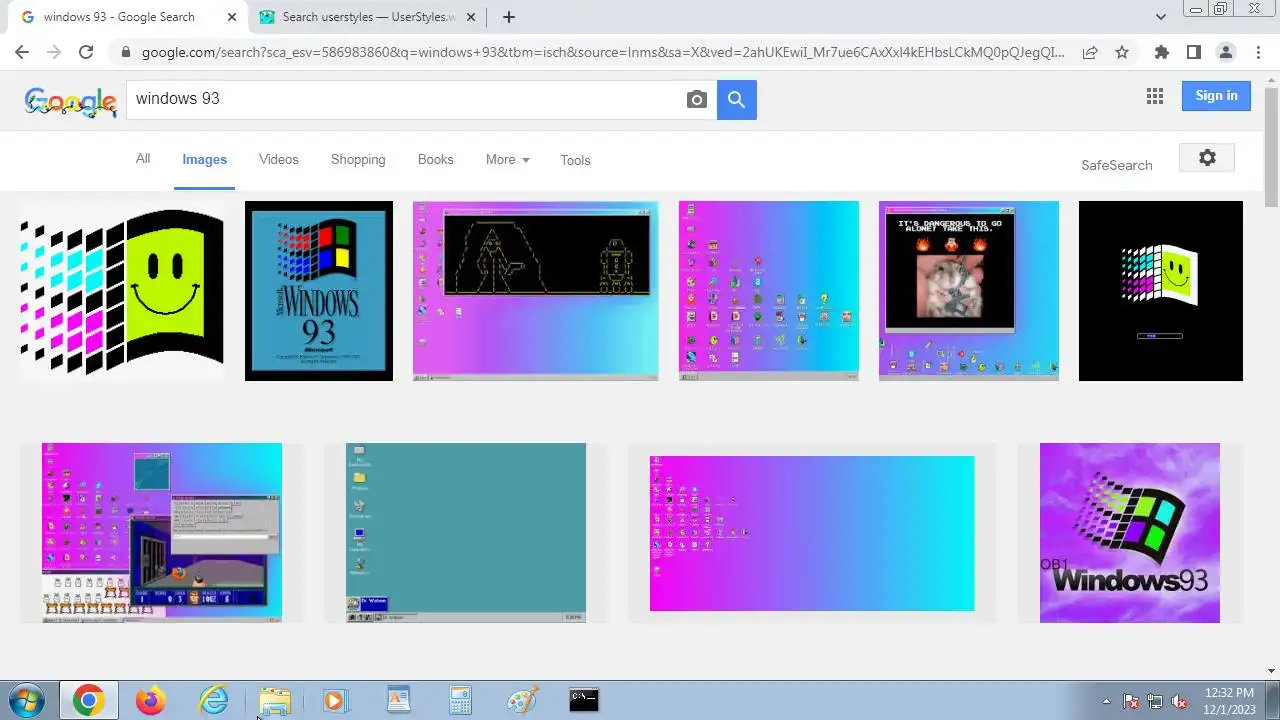
Task: Click the camera search by image icon
Action: [x=697, y=99]
